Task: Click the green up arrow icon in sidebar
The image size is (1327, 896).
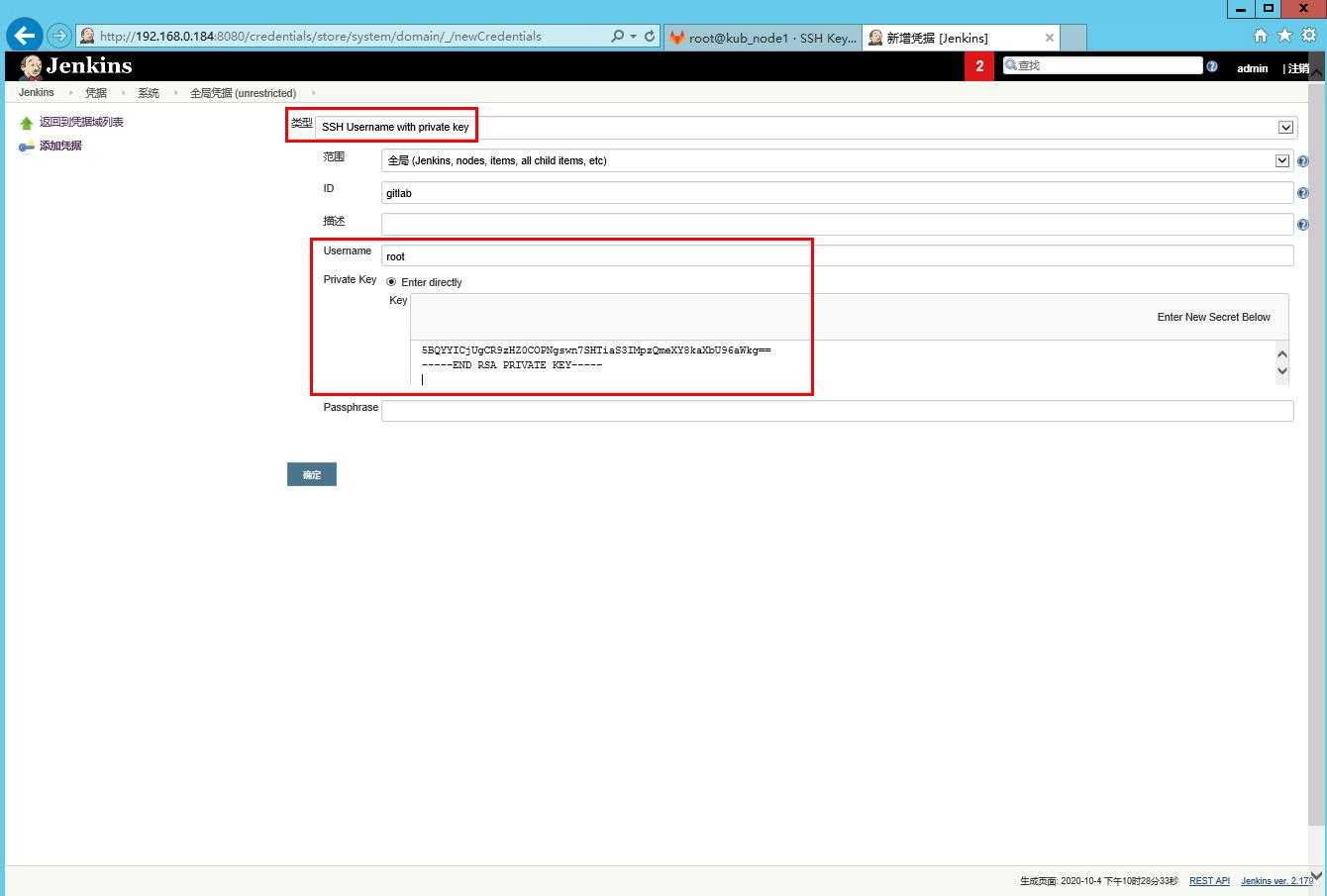Action: [x=27, y=123]
